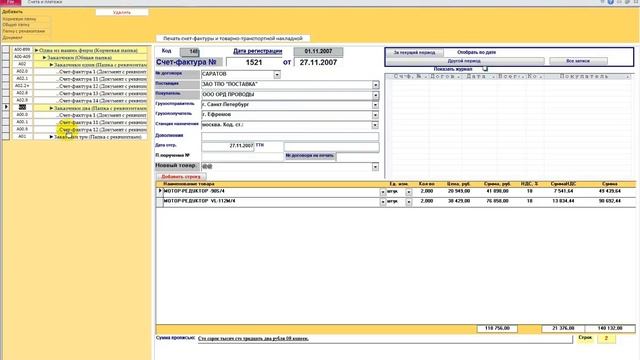Expand Заказчики (Общая папка) tree node

point(44,58)
